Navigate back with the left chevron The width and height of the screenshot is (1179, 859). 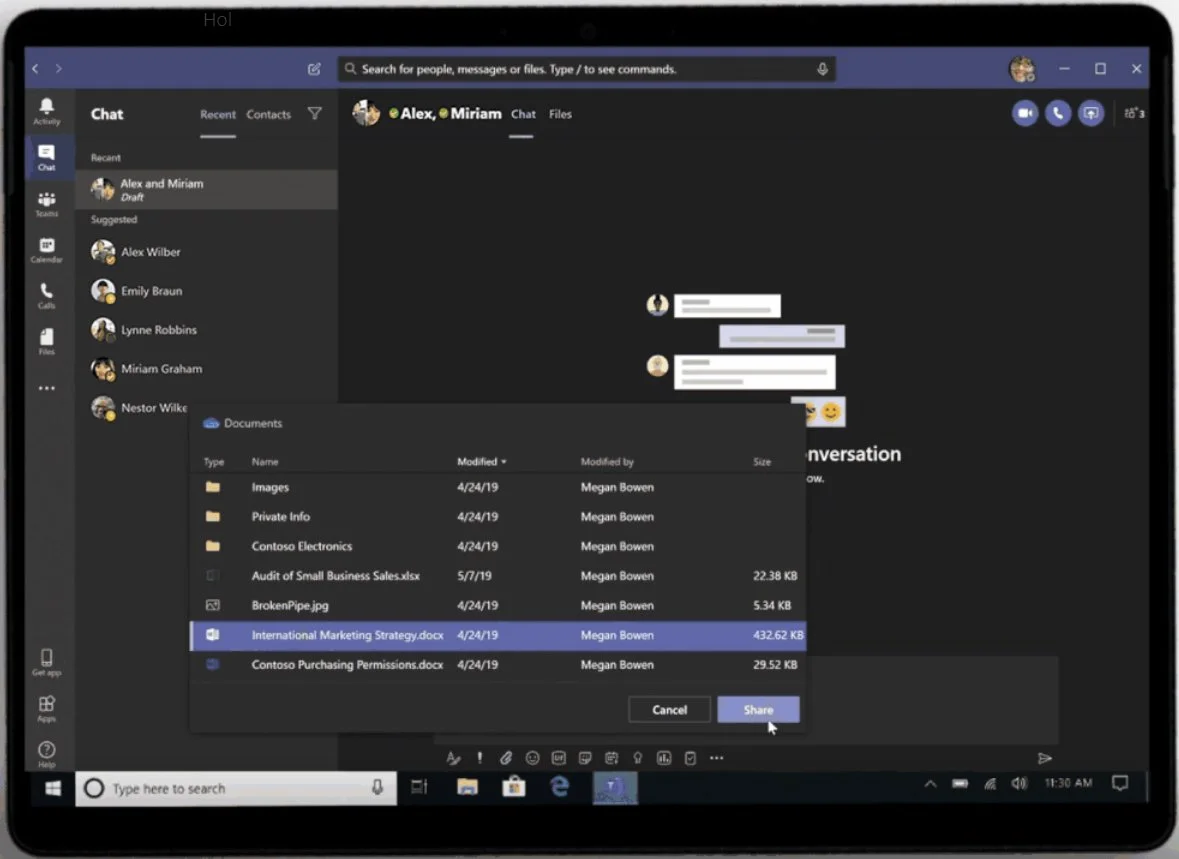pos(35,68)
